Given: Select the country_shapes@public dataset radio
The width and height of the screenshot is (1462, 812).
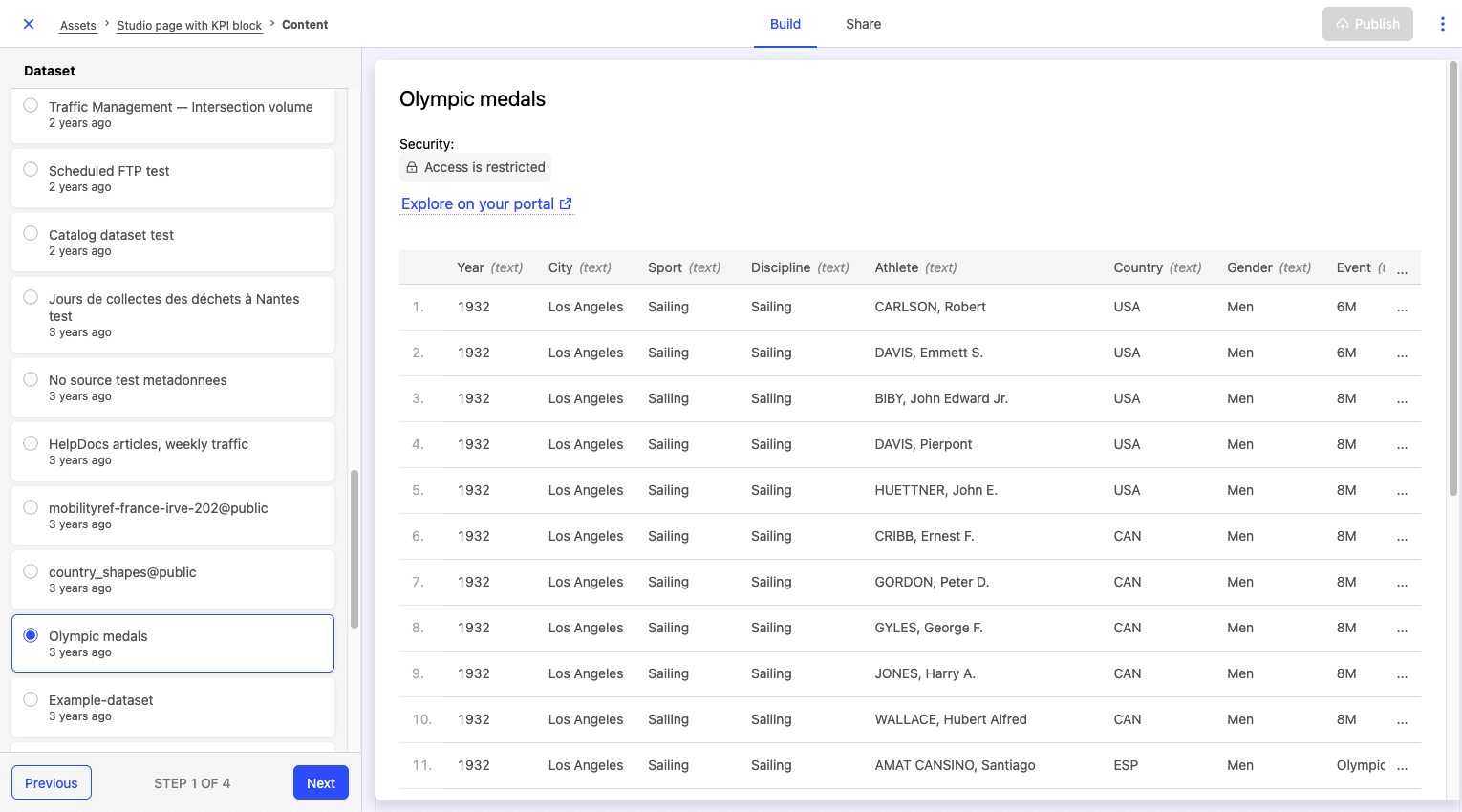Looking at the screenshot, I should pyautogui.click(x=31, y=571).
